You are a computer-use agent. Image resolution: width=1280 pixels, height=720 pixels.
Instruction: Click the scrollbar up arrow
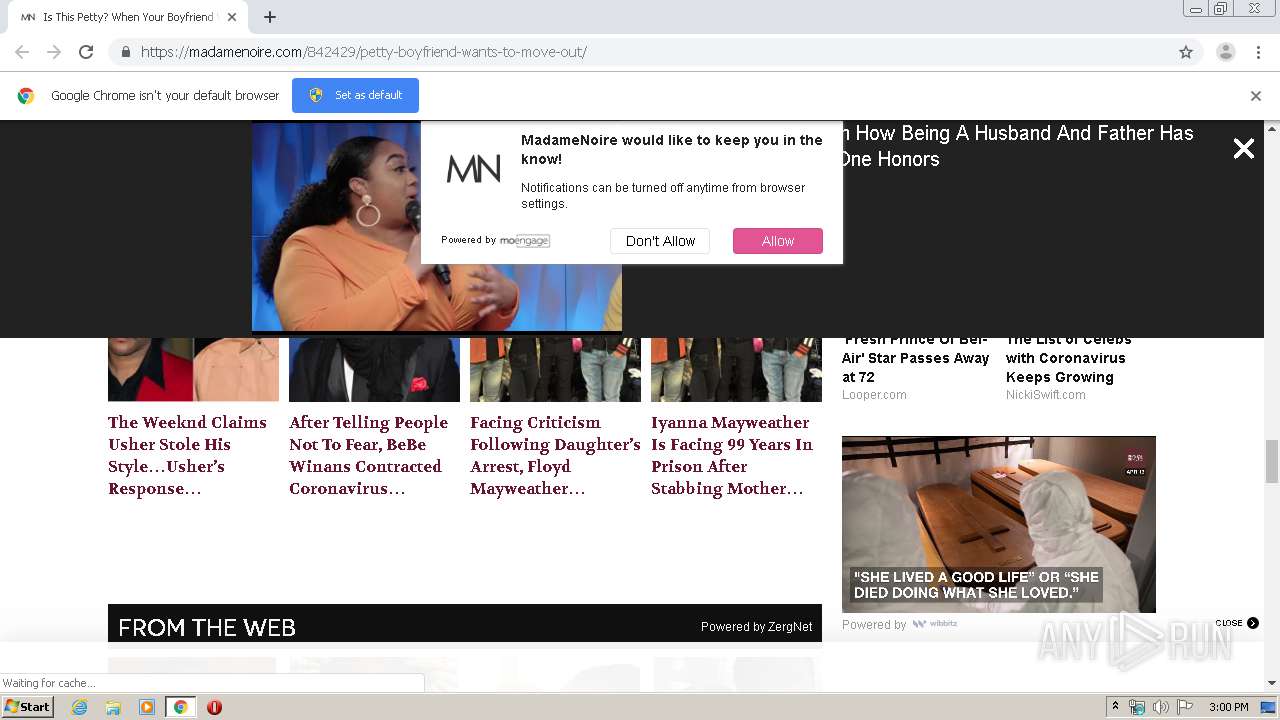click(x=1272, y=129)
